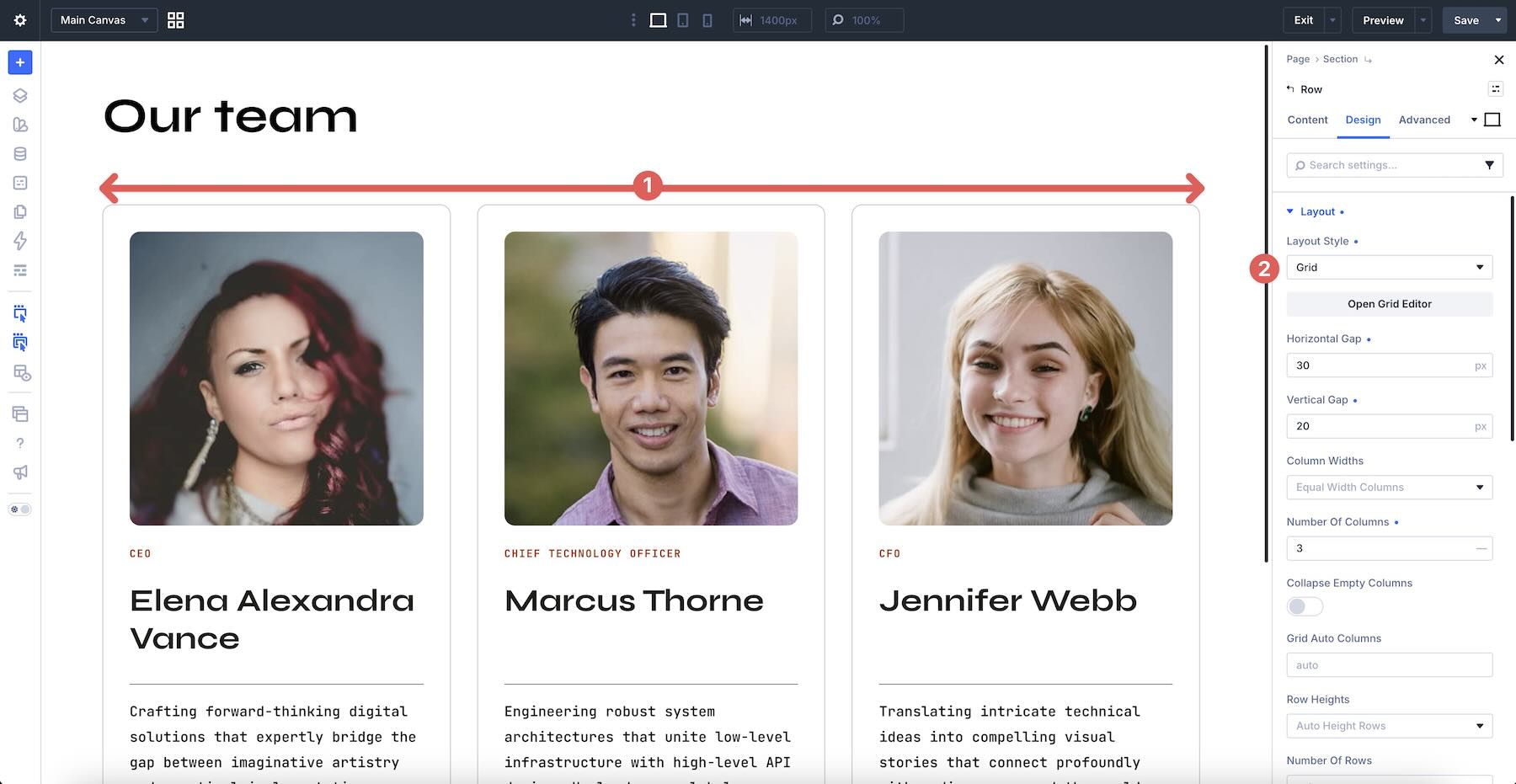This screenshot has height=784, width=1516.
Task: Click the filter funnel icon in search settings
Action: coord(1489,165)
